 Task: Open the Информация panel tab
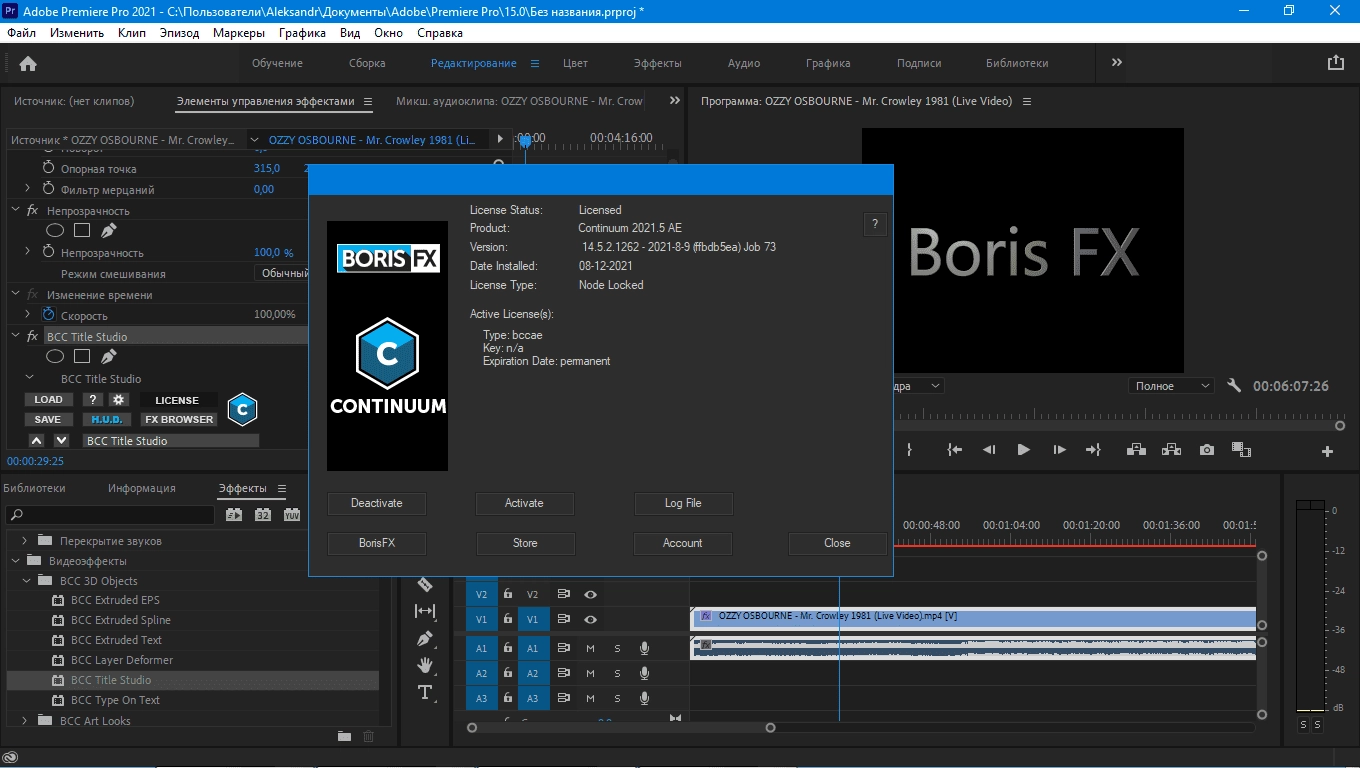coord(142,488)
